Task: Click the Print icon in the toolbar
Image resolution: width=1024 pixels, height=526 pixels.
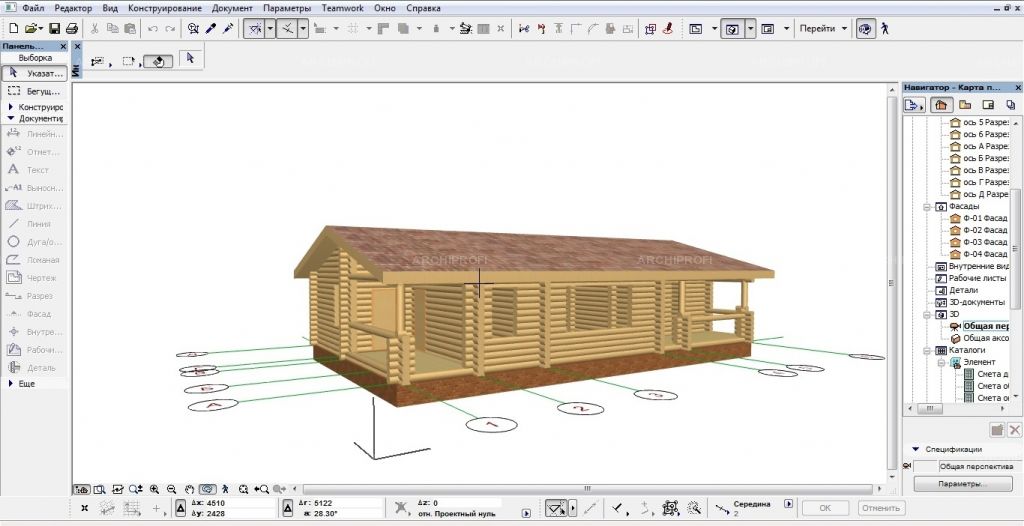Action: click(71, 29)
